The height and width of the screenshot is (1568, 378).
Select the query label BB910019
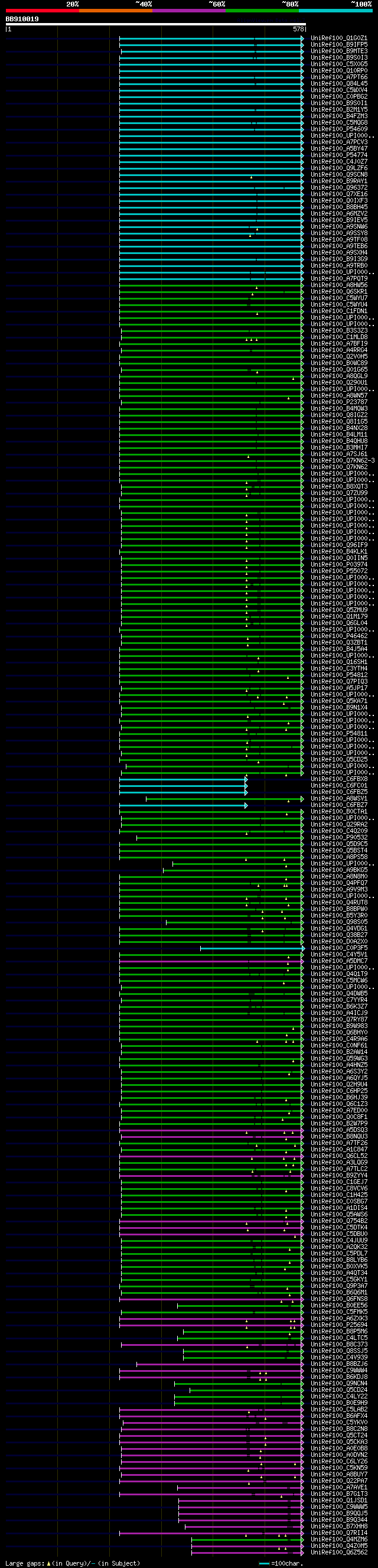tap(22, 19)
